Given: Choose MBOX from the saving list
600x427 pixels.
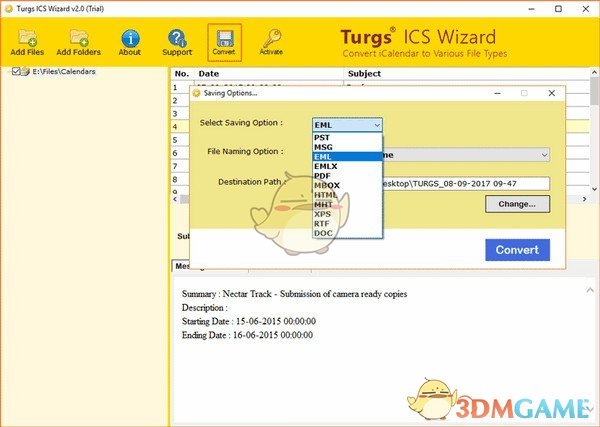Looking at the screenshot, I should click(347, 186).
